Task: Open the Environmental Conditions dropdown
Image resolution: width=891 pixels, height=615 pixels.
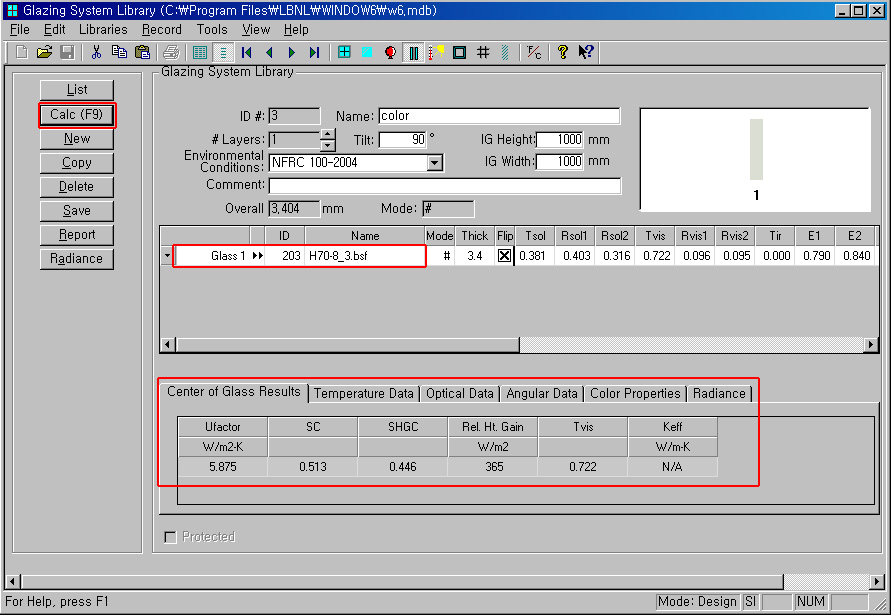Action: click(x=435, y=162)
